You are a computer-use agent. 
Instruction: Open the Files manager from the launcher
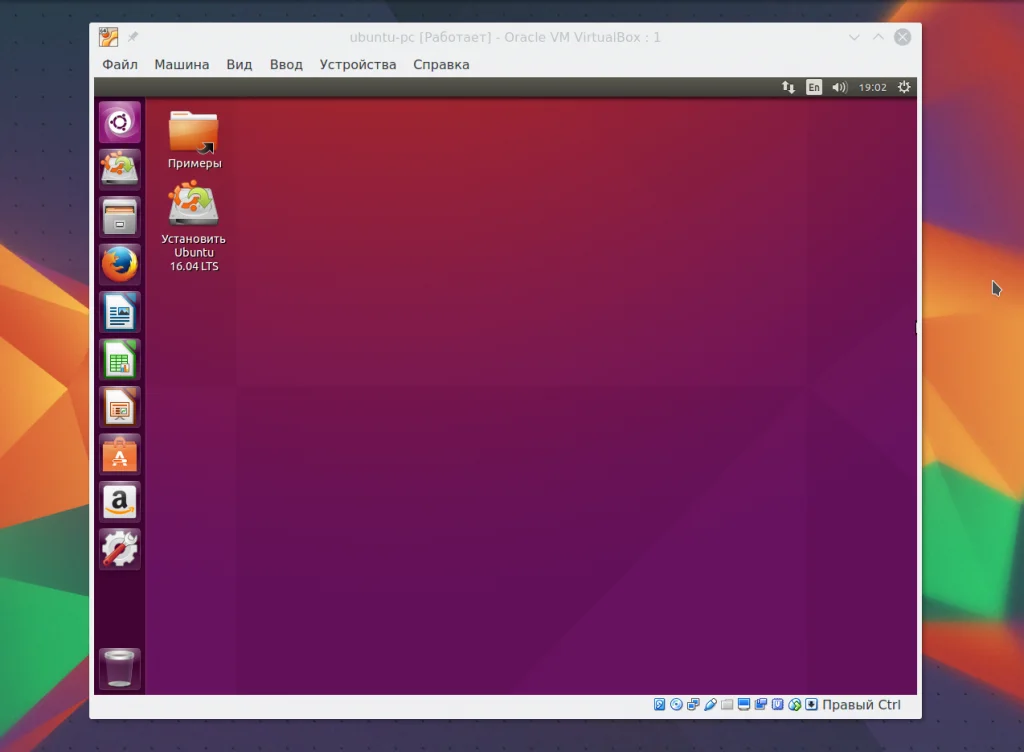[120, 217]
